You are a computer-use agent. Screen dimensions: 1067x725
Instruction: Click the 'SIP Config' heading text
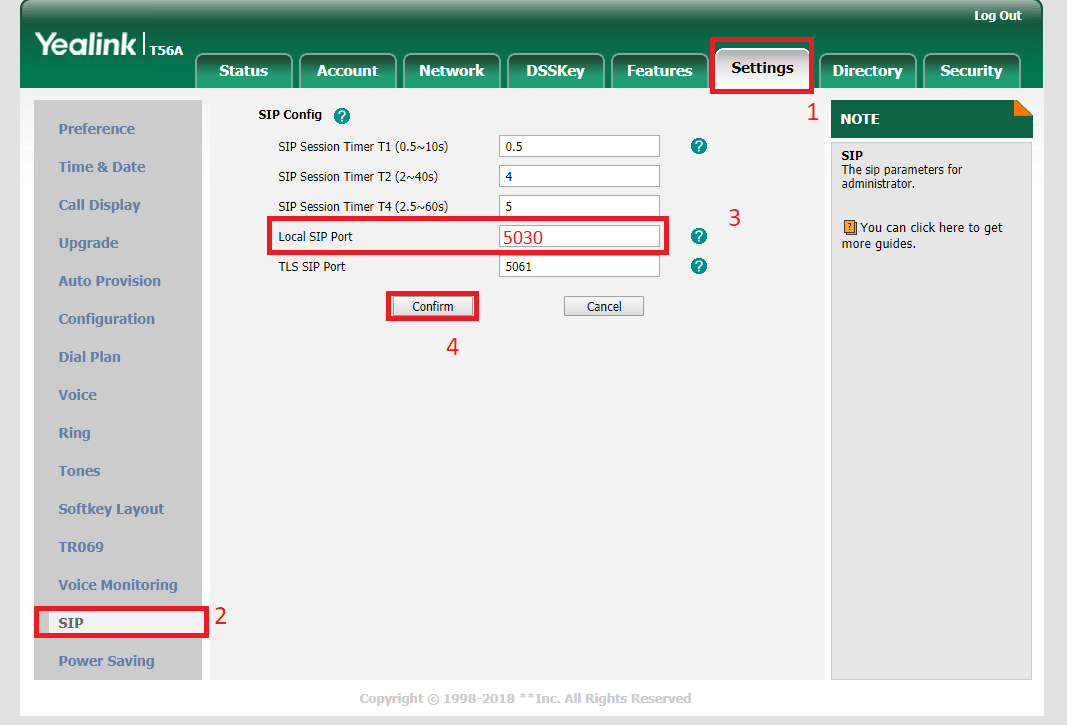[290, 114]
